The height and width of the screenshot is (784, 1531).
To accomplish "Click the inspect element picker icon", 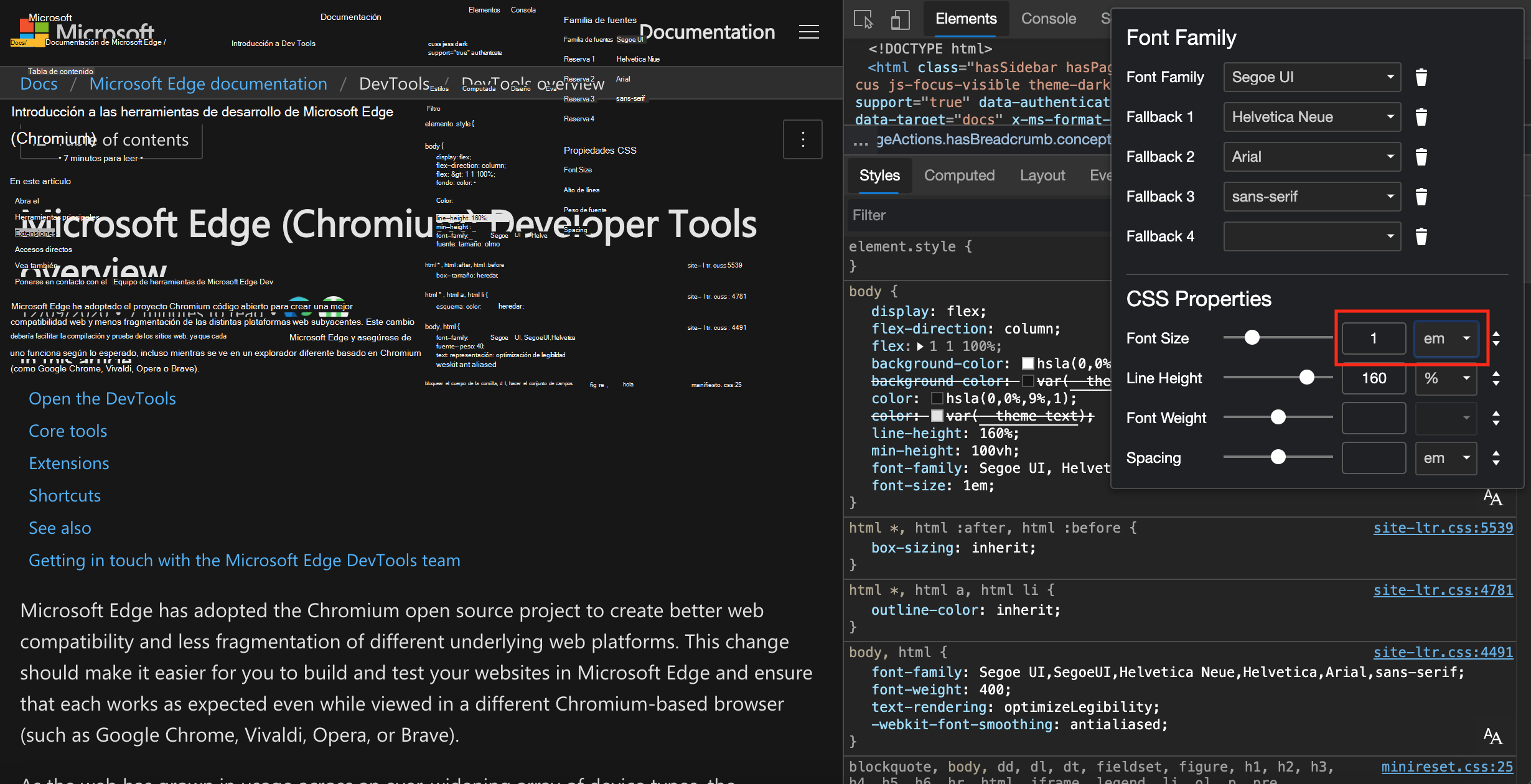I will tap(863, 19).
